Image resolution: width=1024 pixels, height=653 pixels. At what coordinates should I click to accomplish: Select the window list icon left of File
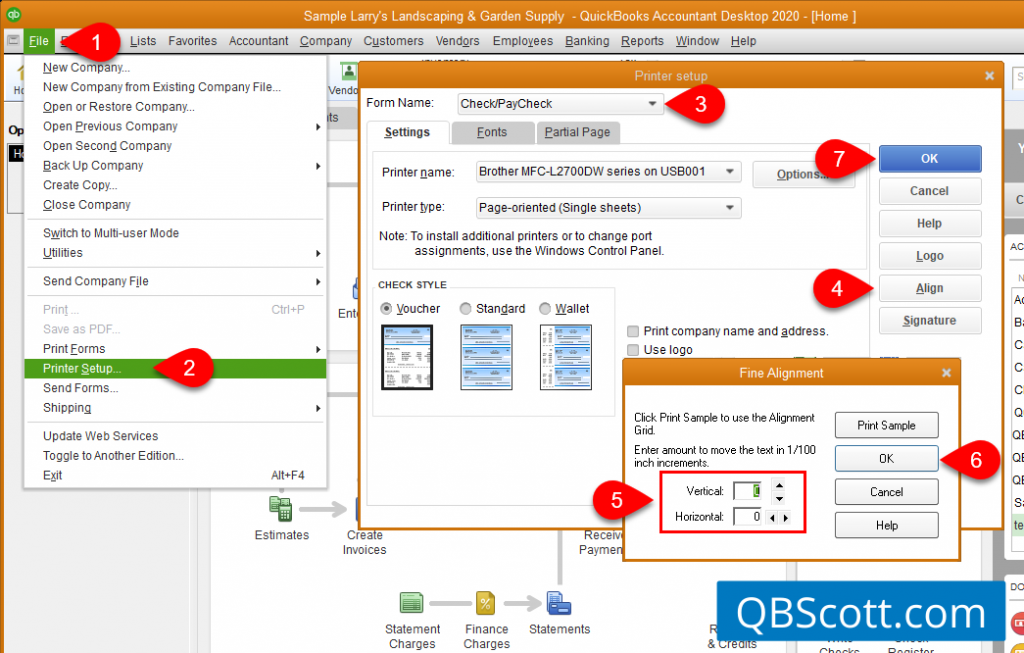coord(13,40)
